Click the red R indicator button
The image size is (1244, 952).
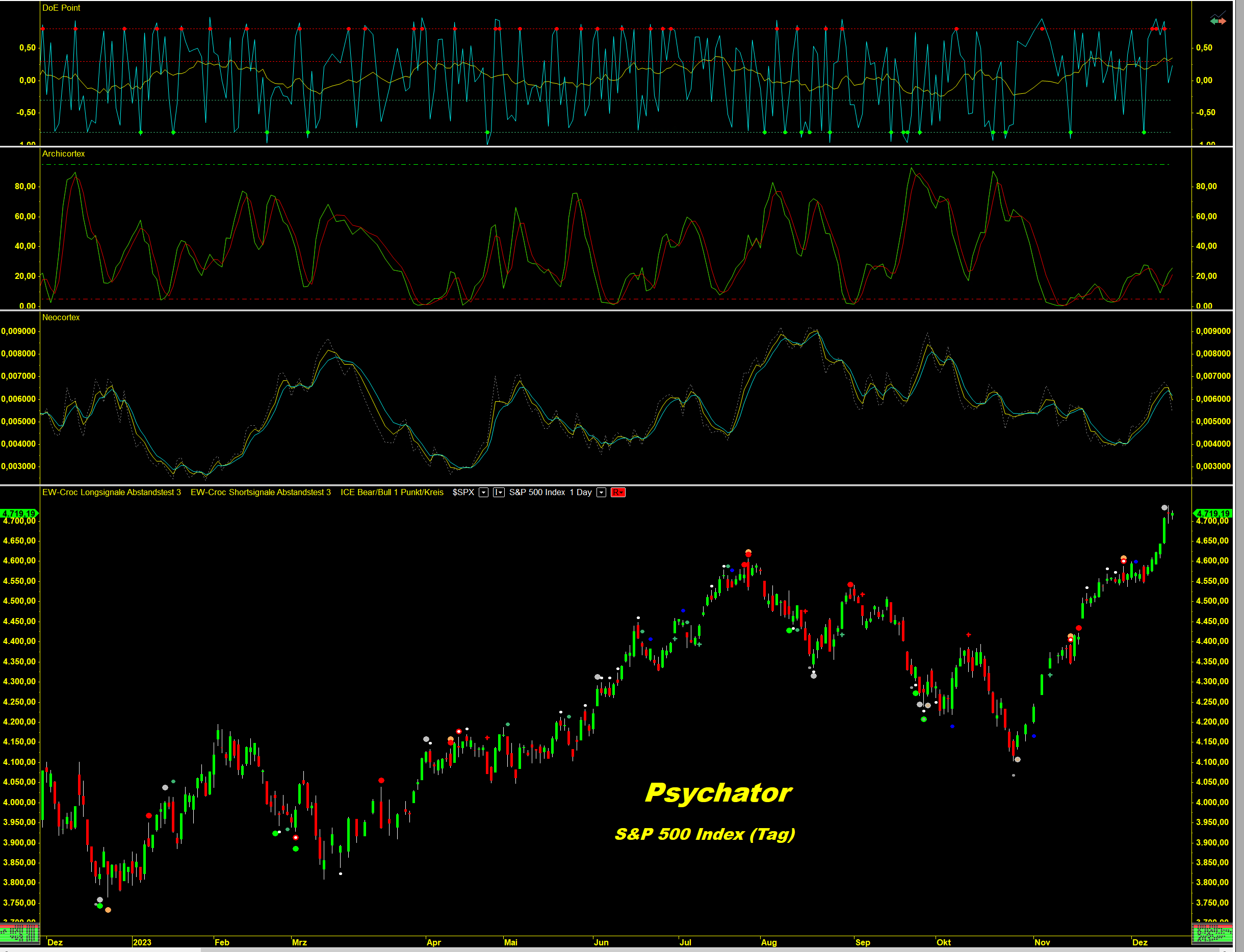pos(617,493)
